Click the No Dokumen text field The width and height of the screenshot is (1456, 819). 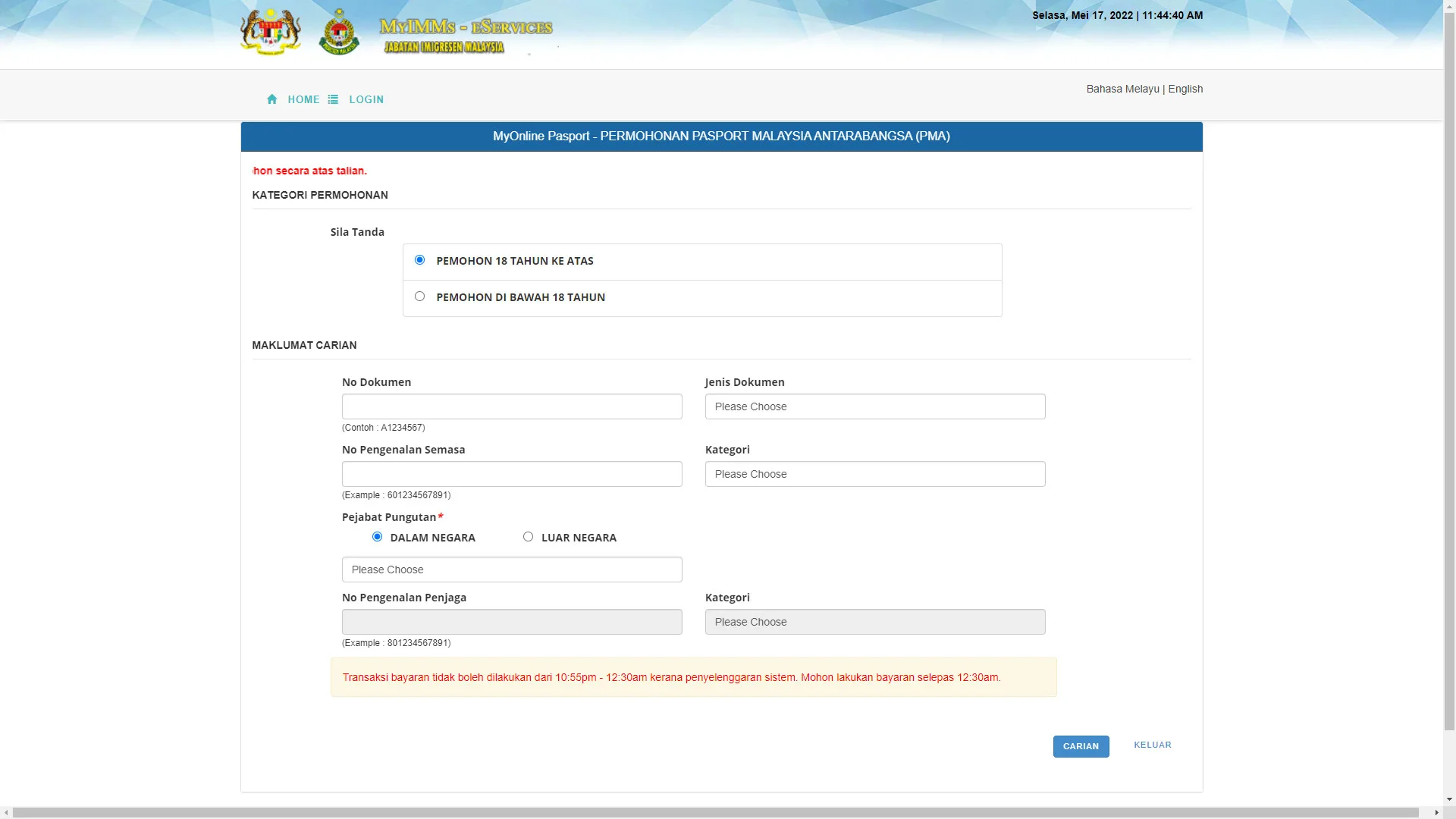click(x=512, y=406)
